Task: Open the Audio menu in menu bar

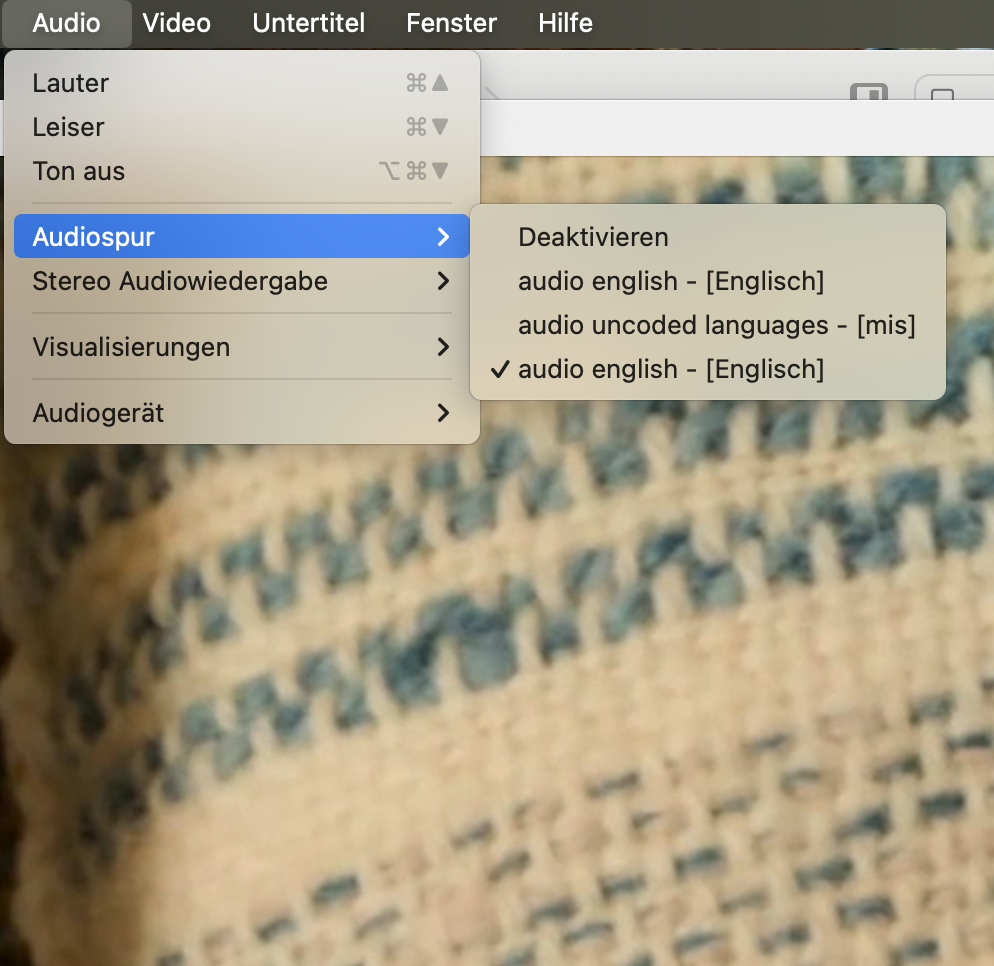Action: click(67, 23)
